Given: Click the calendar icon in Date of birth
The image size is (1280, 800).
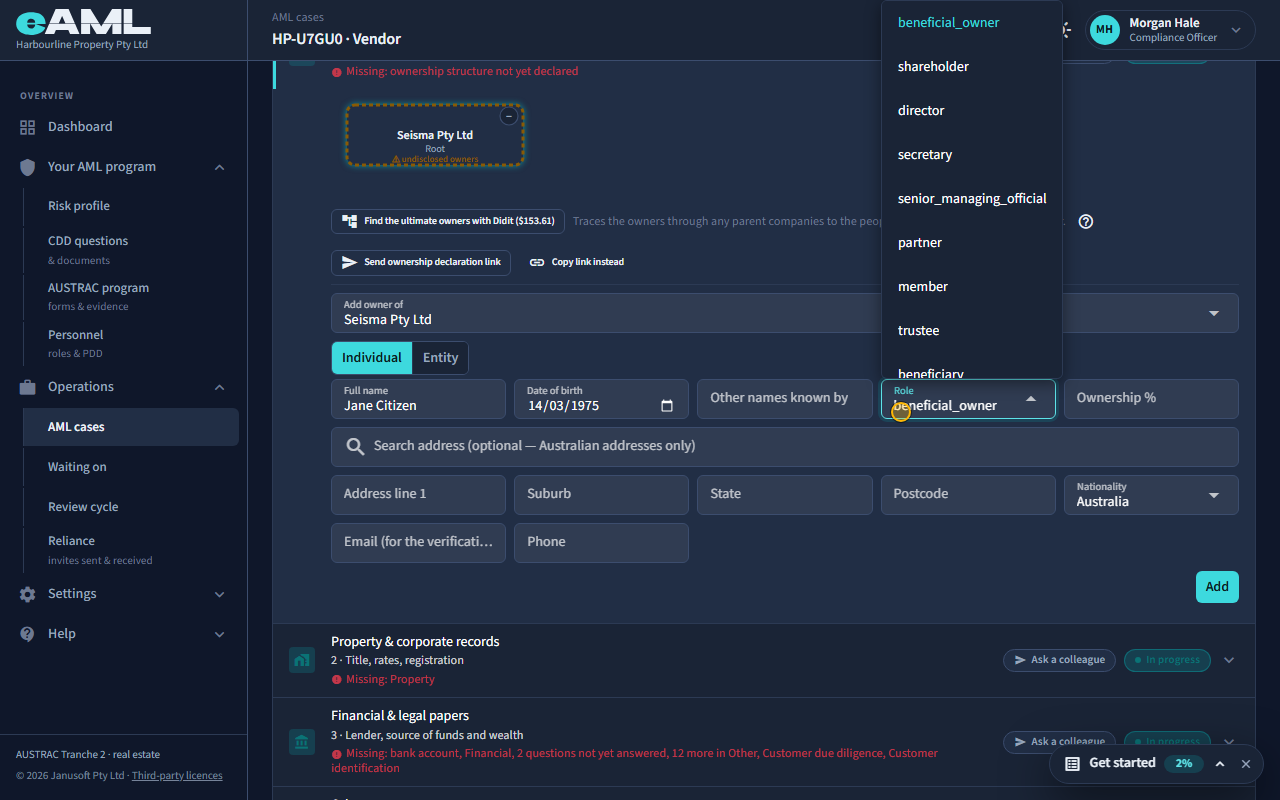Looking at the screenshot, I should (667, 406).
